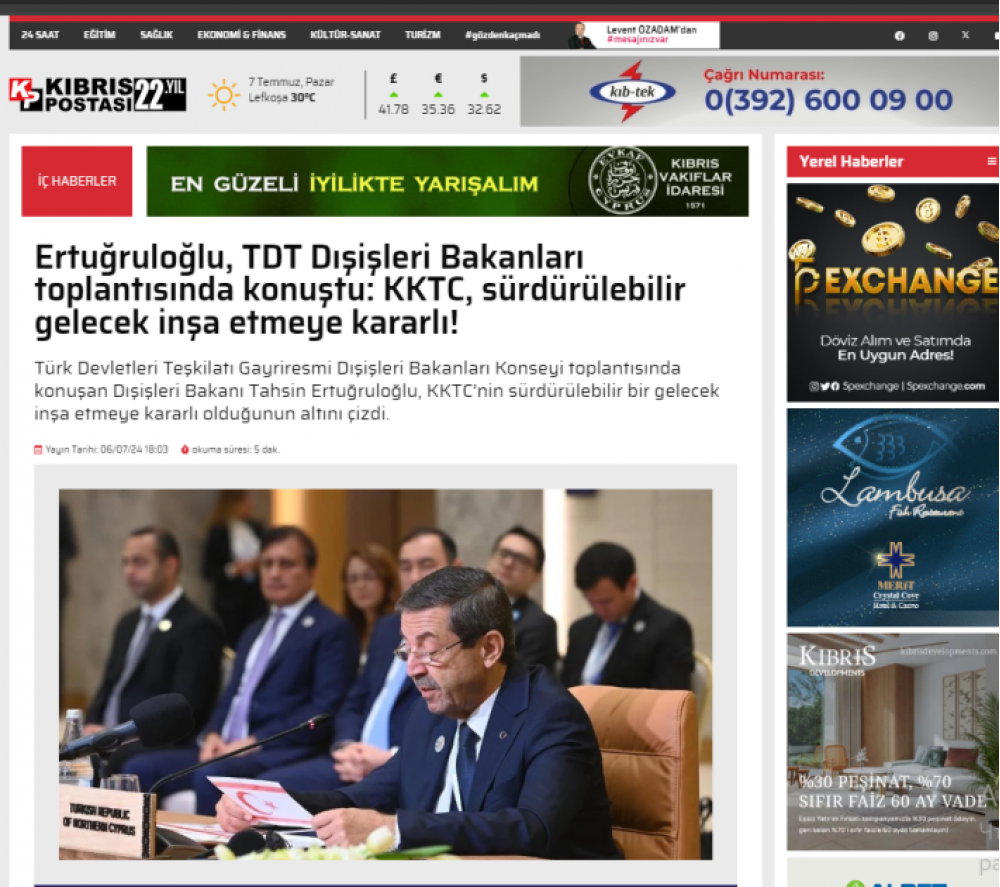Click the Kıbrıs Postası logo
Image resolution: width=1000 pixels, height=887 pixels.
(98, 94)
